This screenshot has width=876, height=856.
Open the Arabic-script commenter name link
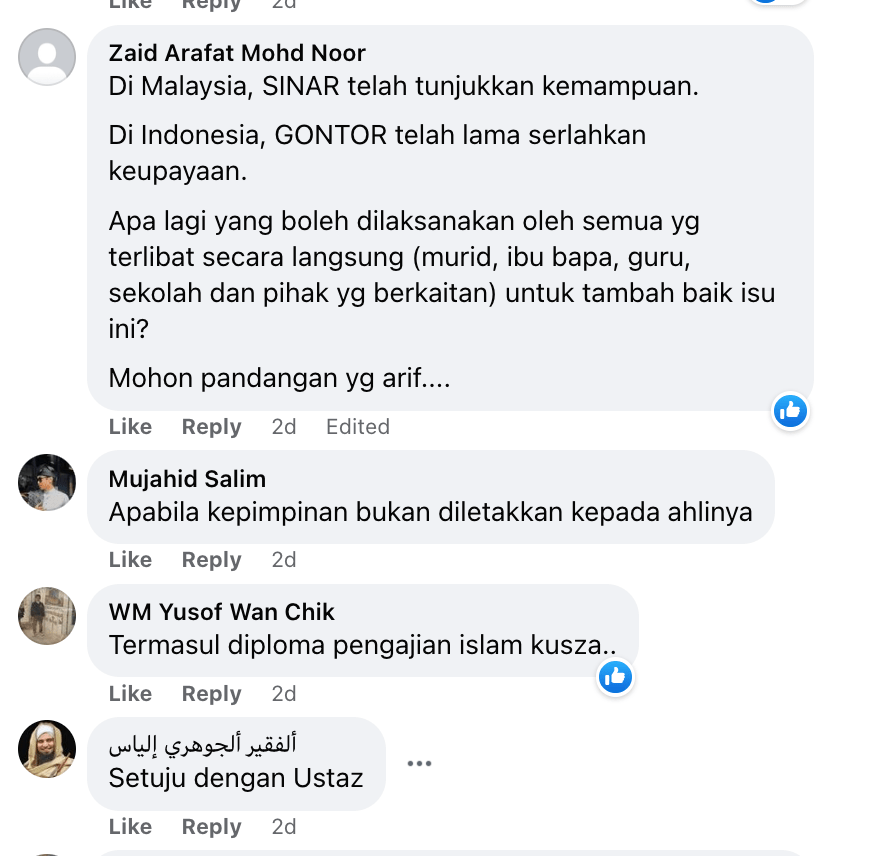202,744
